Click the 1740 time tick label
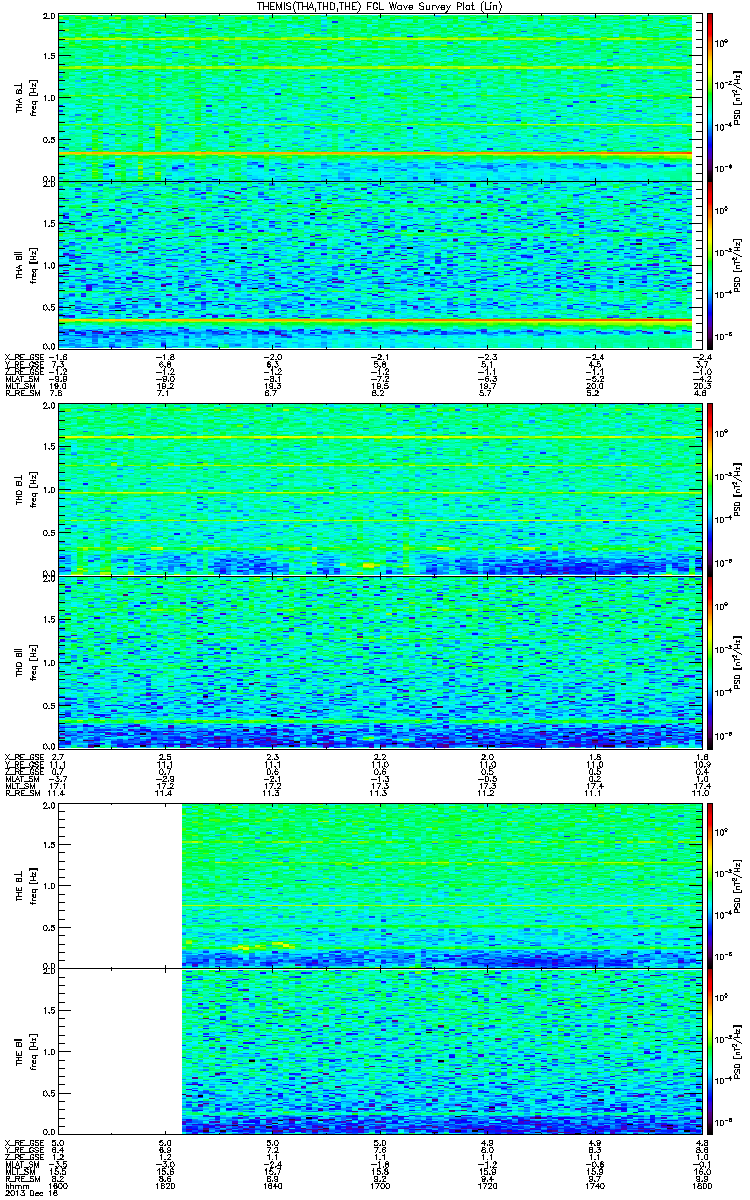The height and width of the screenshot is (1200, 750). [593, 1185]
